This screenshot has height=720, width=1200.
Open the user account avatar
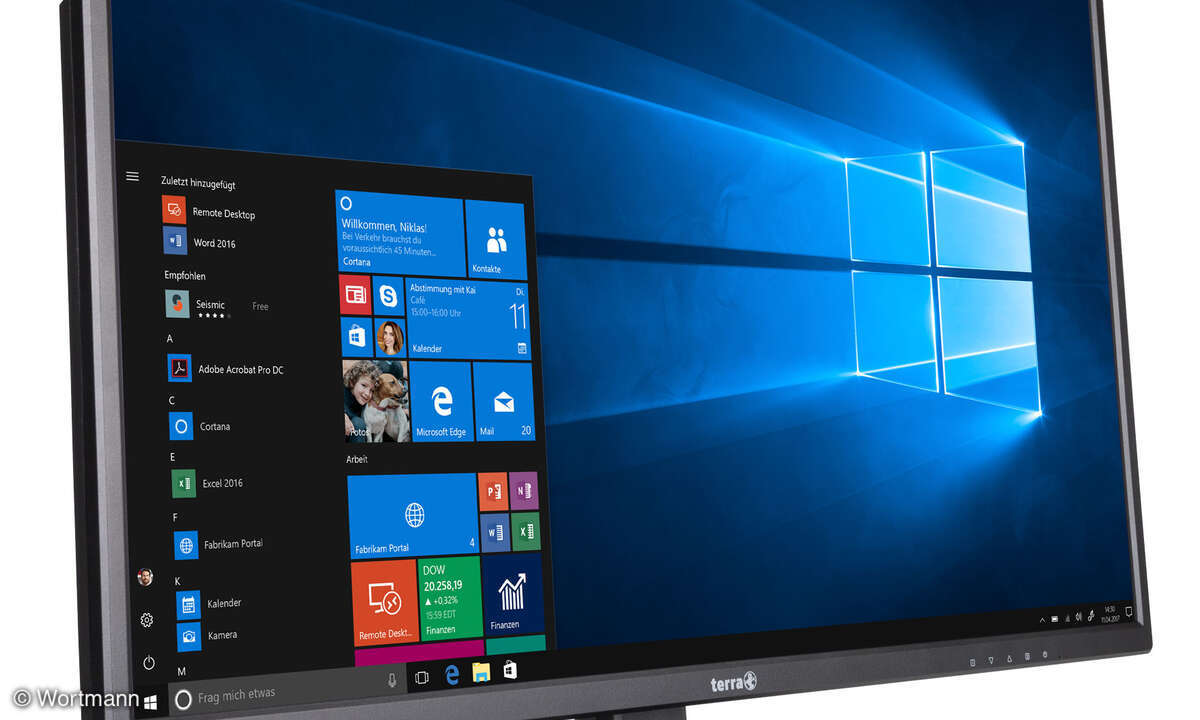click(145, 577)
